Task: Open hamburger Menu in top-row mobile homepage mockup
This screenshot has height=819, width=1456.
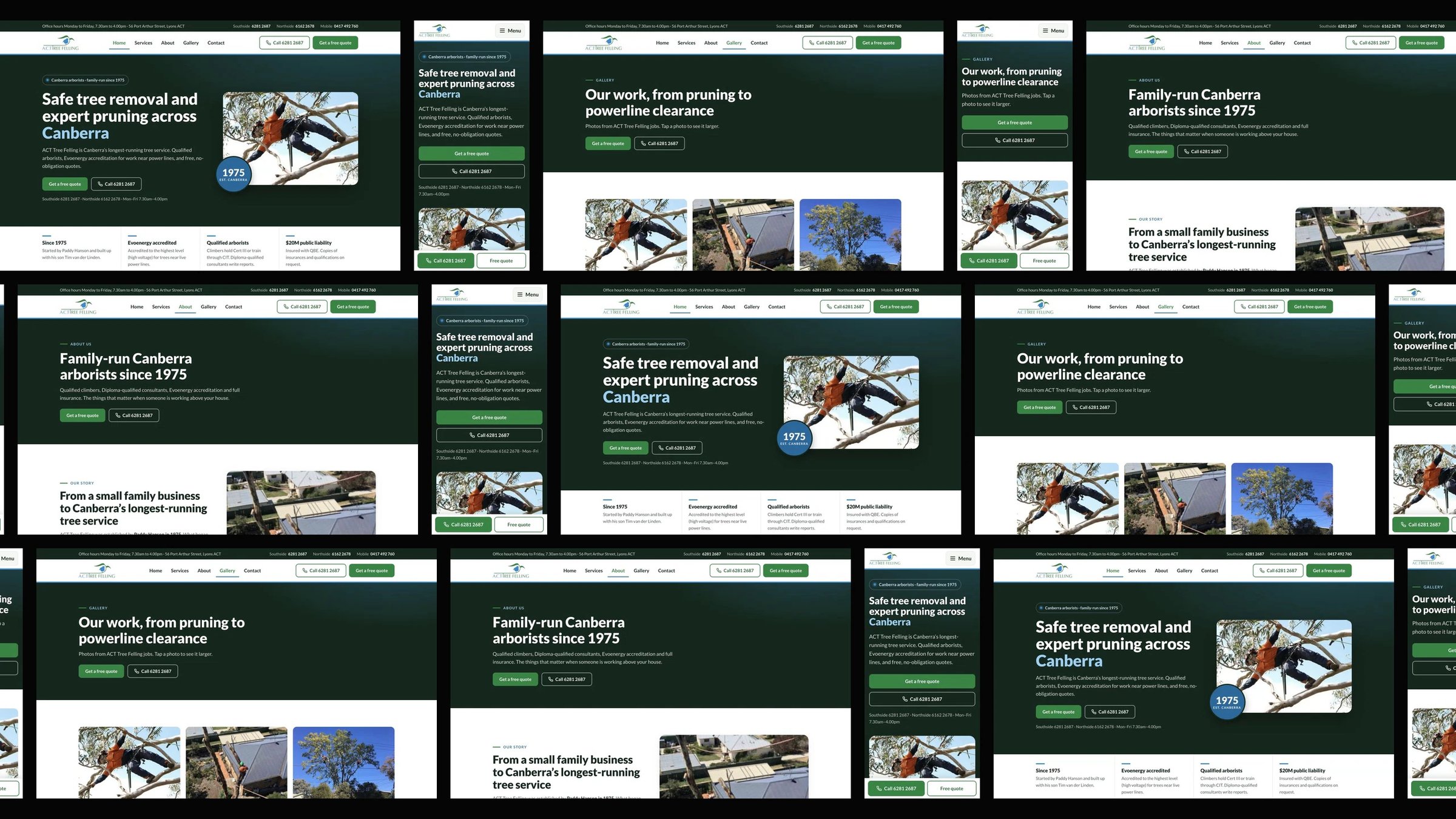Action: 510,30
